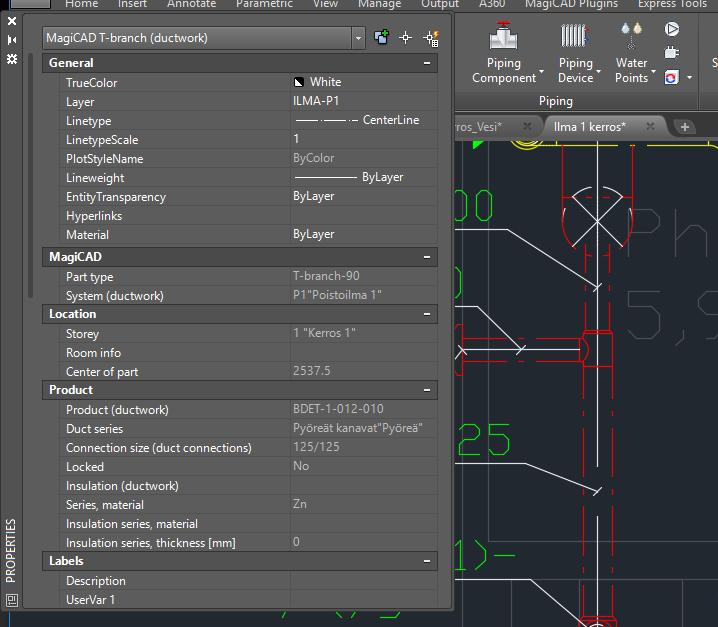718x627 pixels.
Task: Open the object type dropdown MagiCAD T-branch
Action: tap(358, 38)
